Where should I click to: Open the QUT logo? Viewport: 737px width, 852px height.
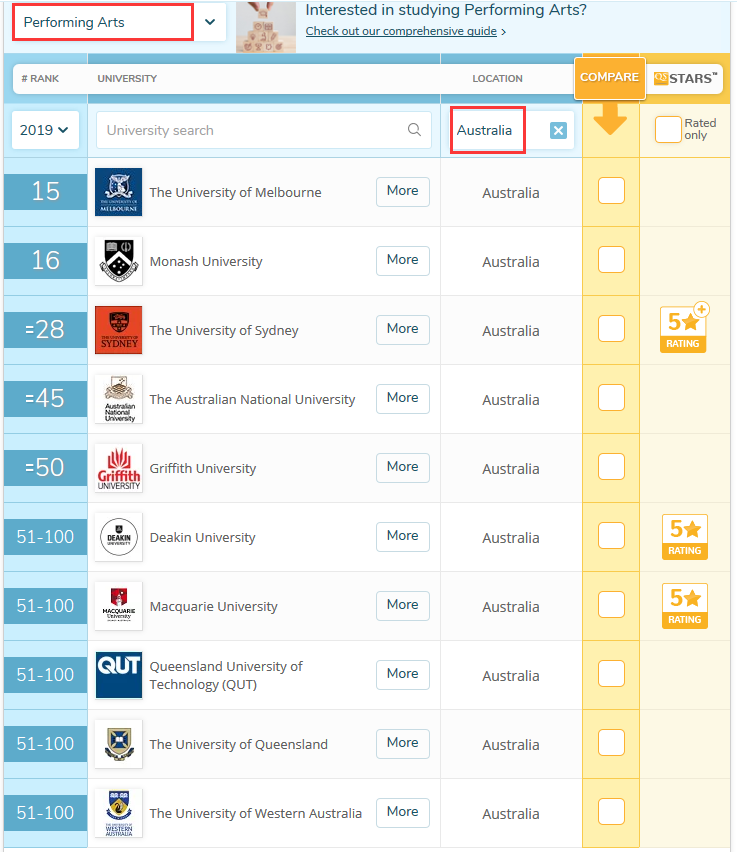pos(118,675)
